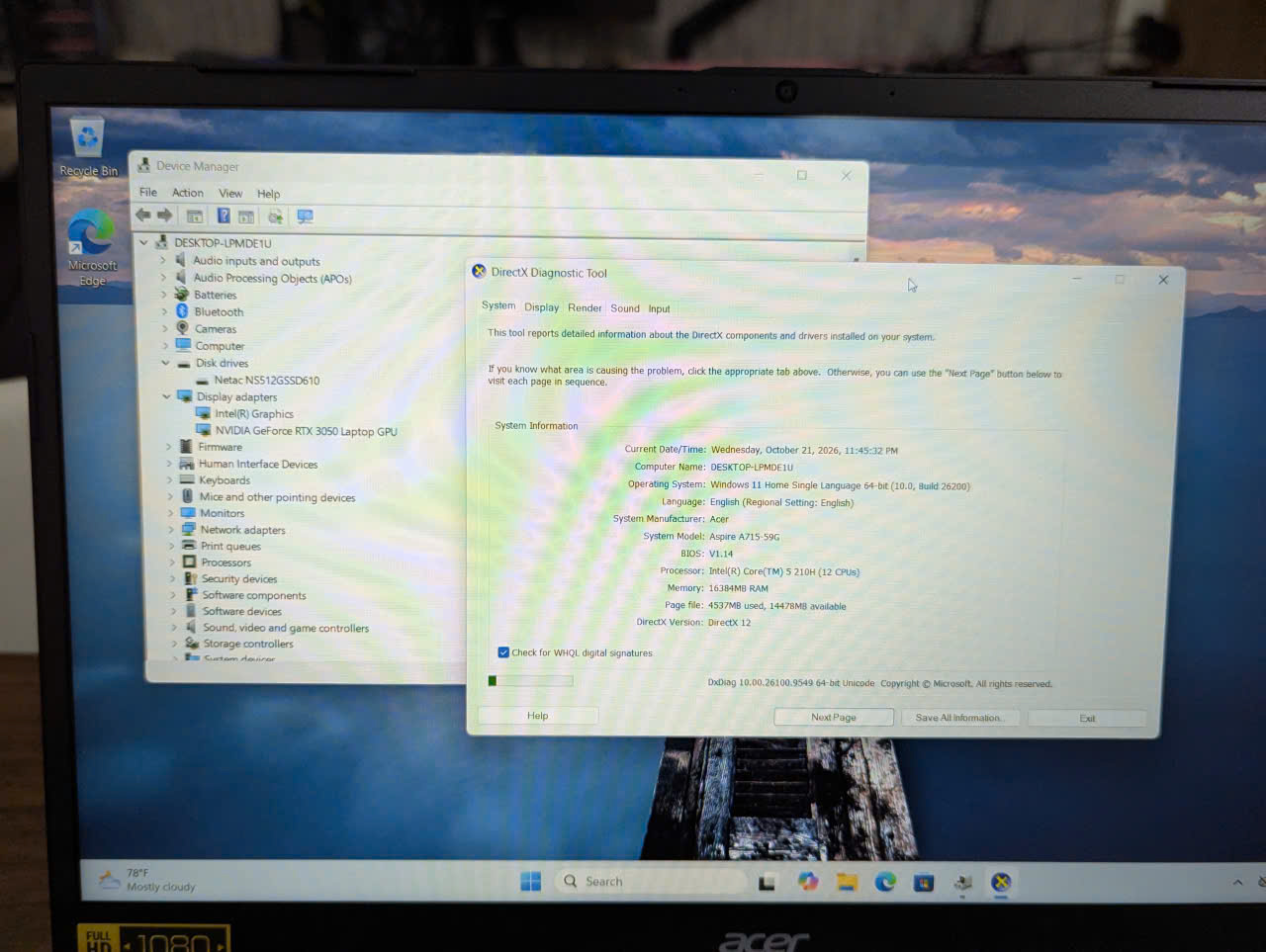The width and height of the screenshot is (1266, 952).
Task: Open the Recycle Bin desktop icon
Action: pyautogui.click(x=88, y=147)
